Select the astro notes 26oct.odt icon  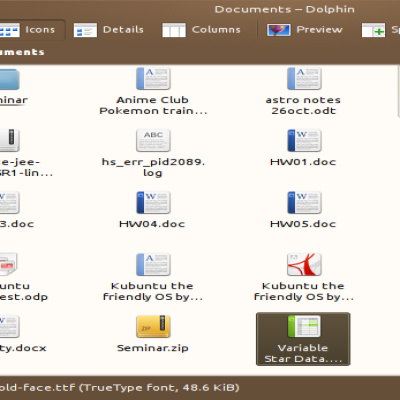click(x=304, y=78)
